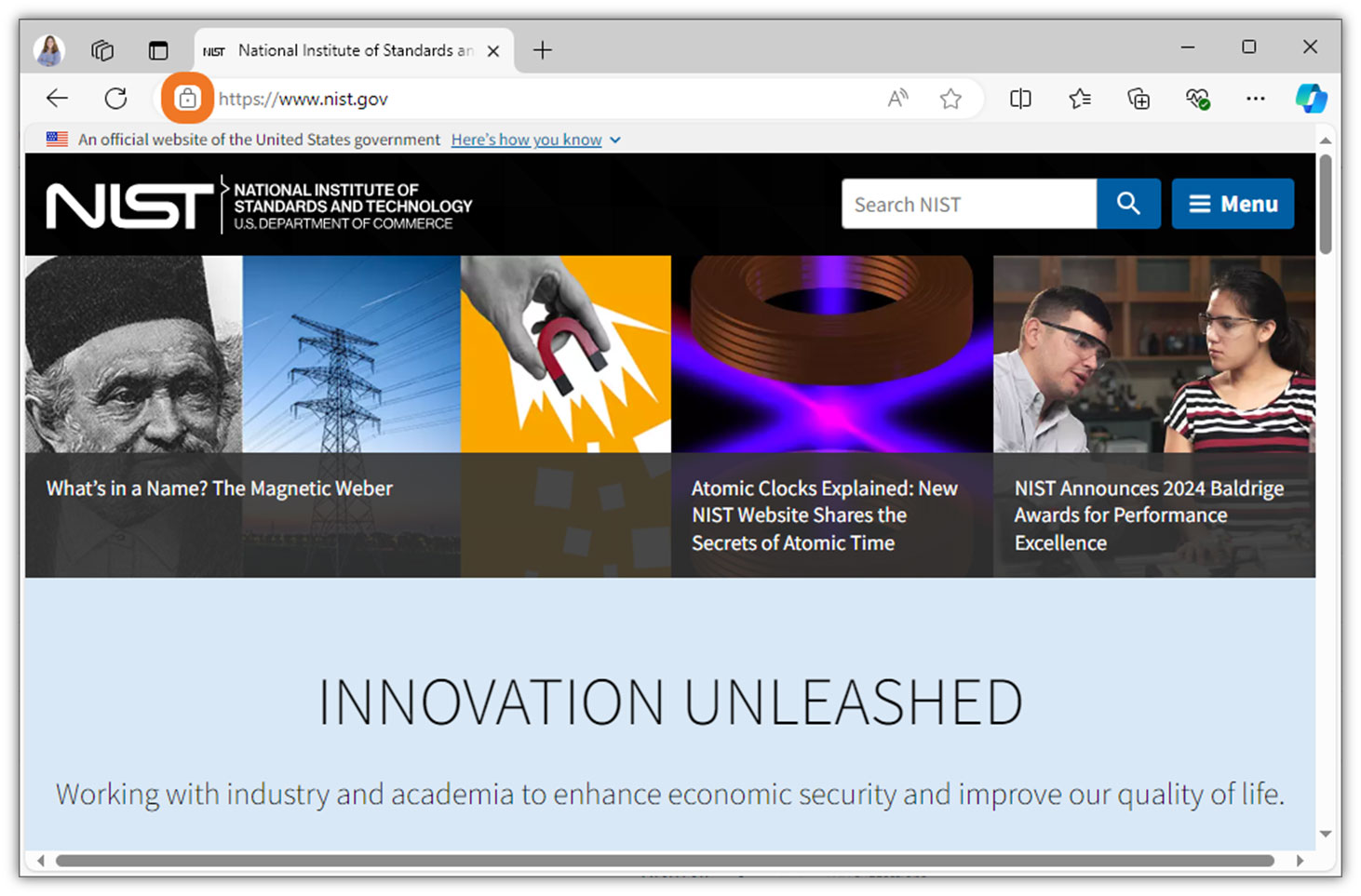Screen dimensions: 1361x896
Task: Close the National Institute of Standards tab
Action: 493,51
